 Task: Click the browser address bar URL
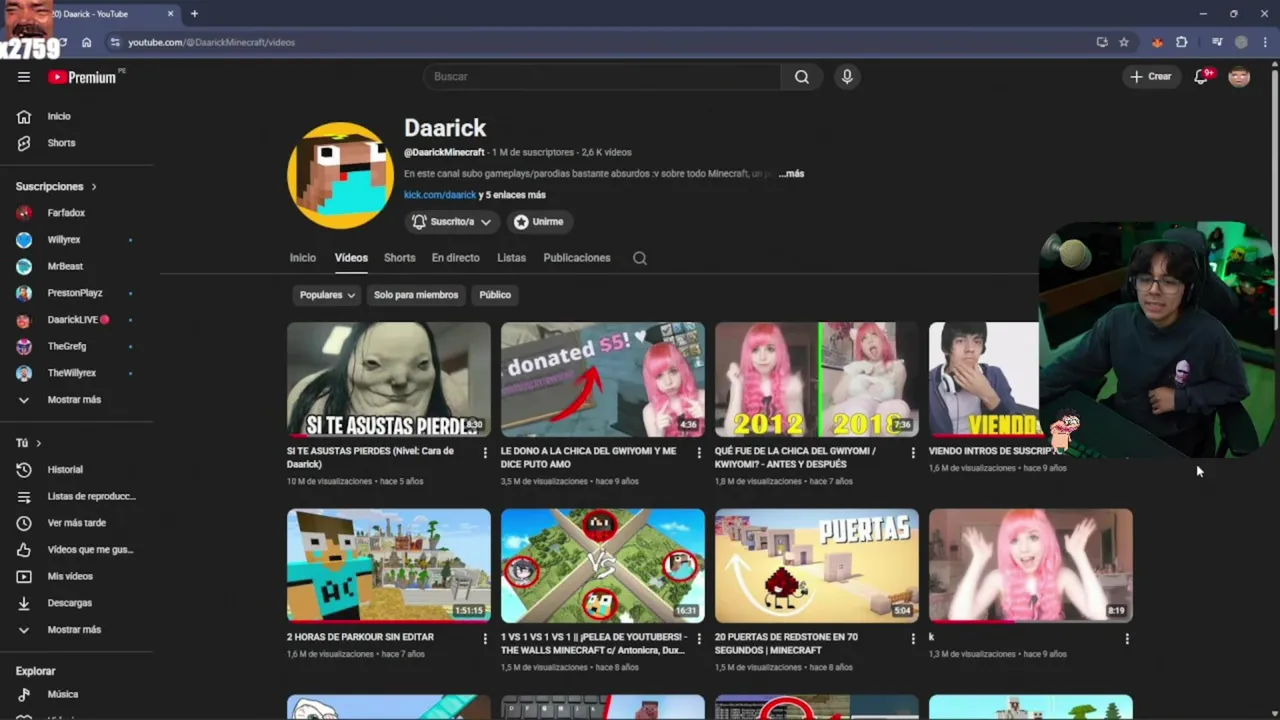(211, 42)
